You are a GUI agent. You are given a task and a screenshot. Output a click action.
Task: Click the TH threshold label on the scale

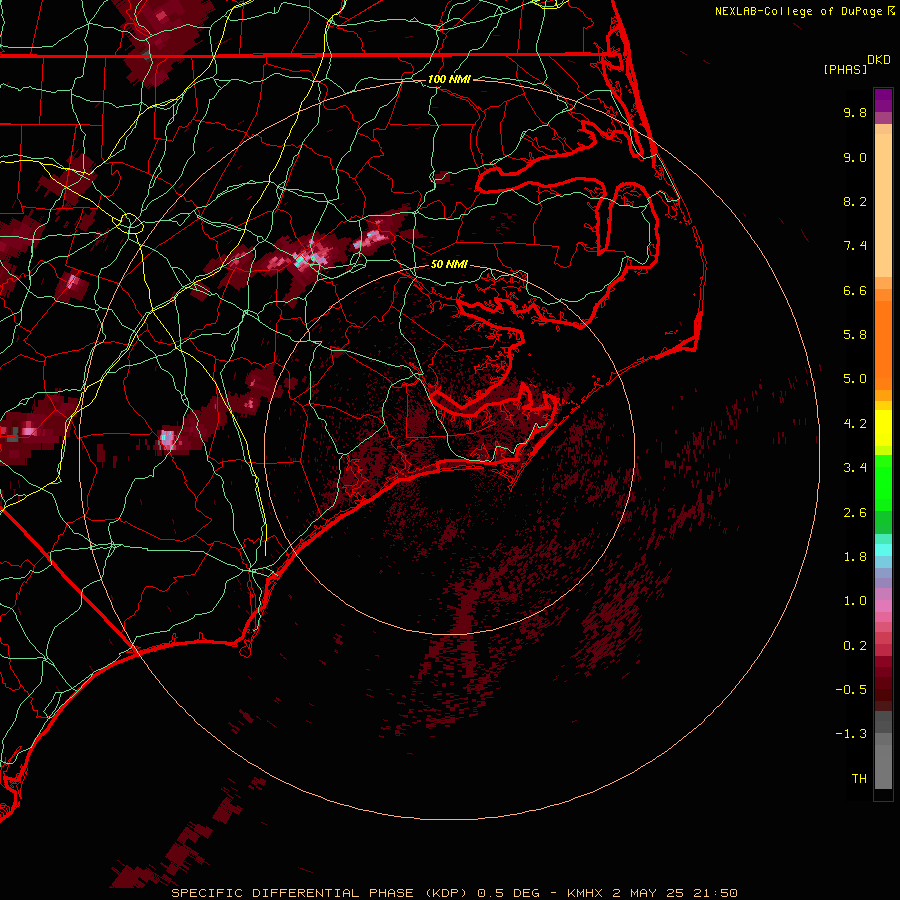point(859,779)
